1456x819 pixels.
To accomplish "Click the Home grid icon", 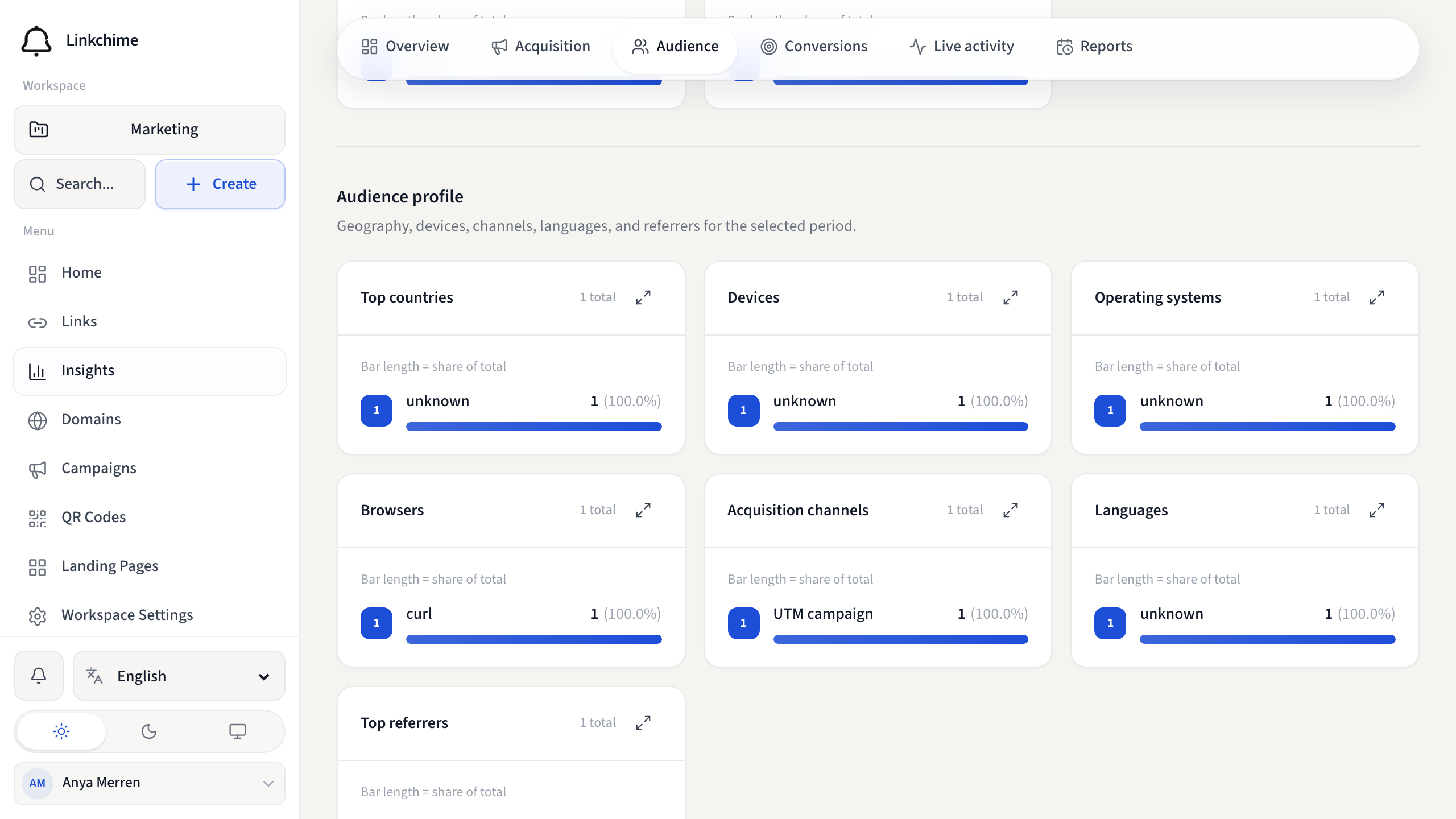I will (38, 274).
